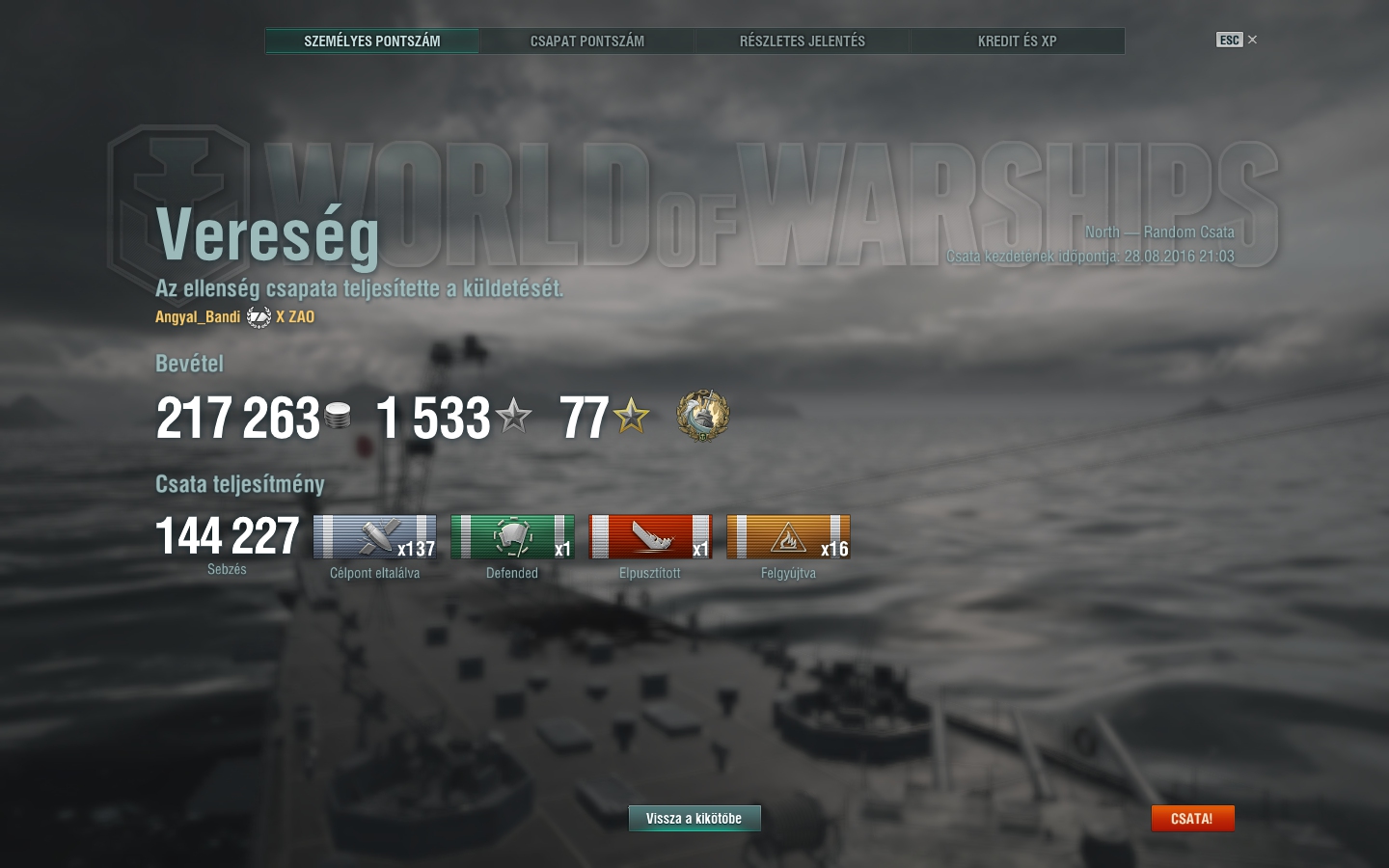Viewport: 1389px width, 868px height.
Task: Open the Részletes jelentés tab
Action: click(803, 41)
